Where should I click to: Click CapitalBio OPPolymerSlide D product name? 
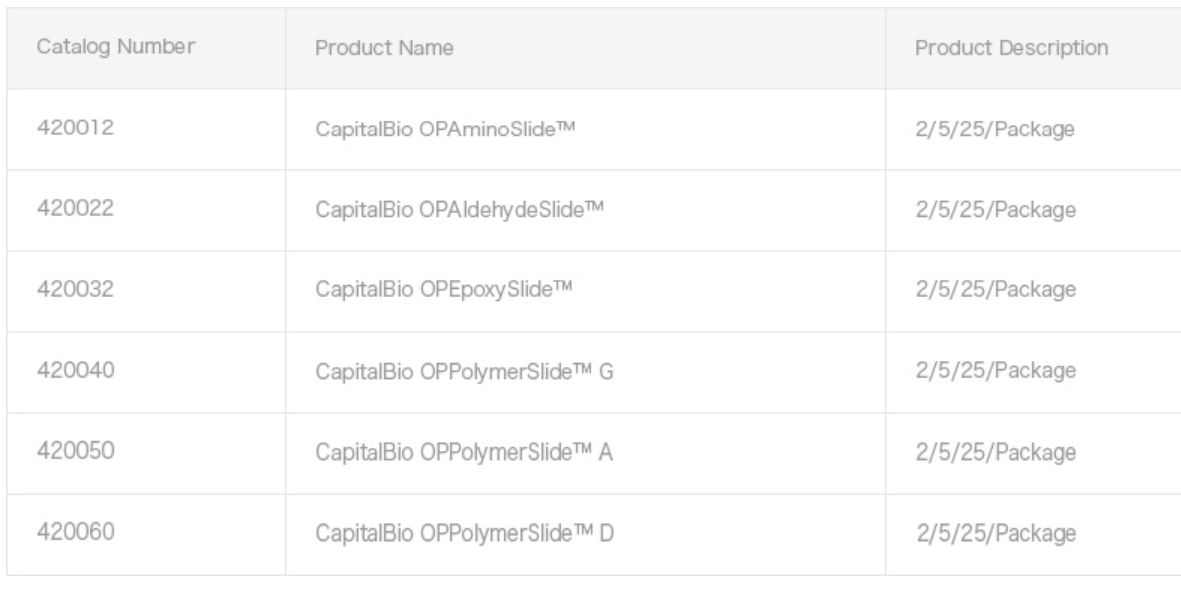click(x=464, y=534)
